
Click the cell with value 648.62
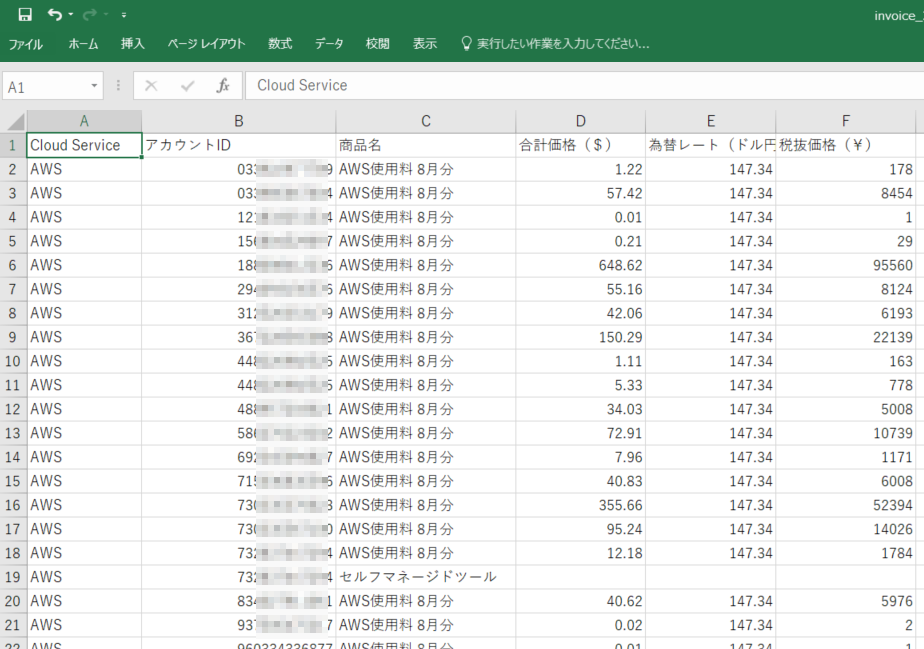tap(580, 265)
